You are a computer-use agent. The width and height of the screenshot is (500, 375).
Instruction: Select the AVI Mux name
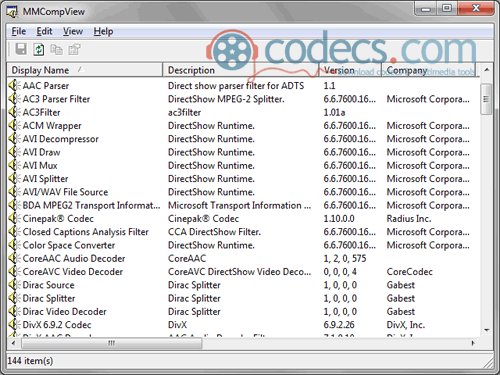click(40, 165)
